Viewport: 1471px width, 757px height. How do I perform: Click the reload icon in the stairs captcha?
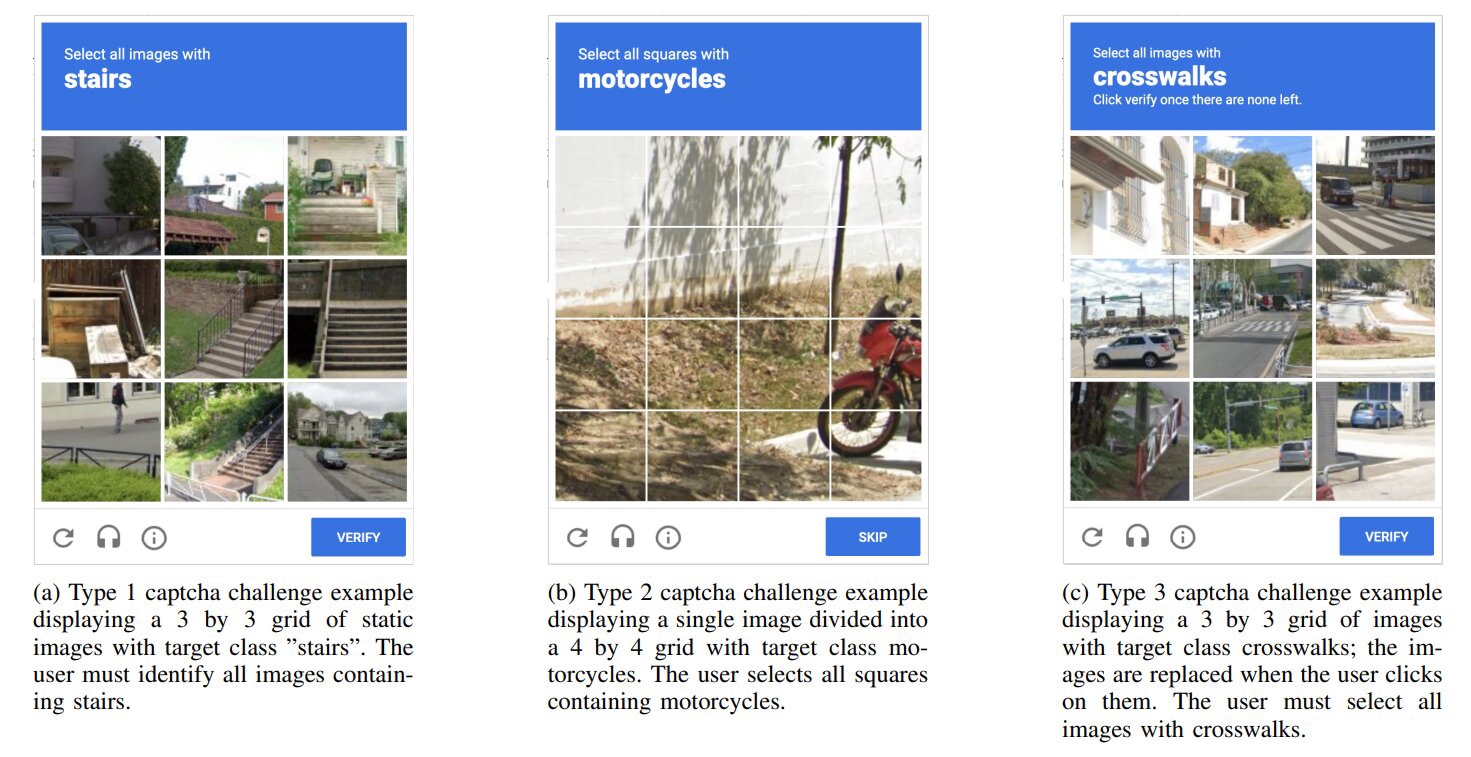[x=64, y=537]
